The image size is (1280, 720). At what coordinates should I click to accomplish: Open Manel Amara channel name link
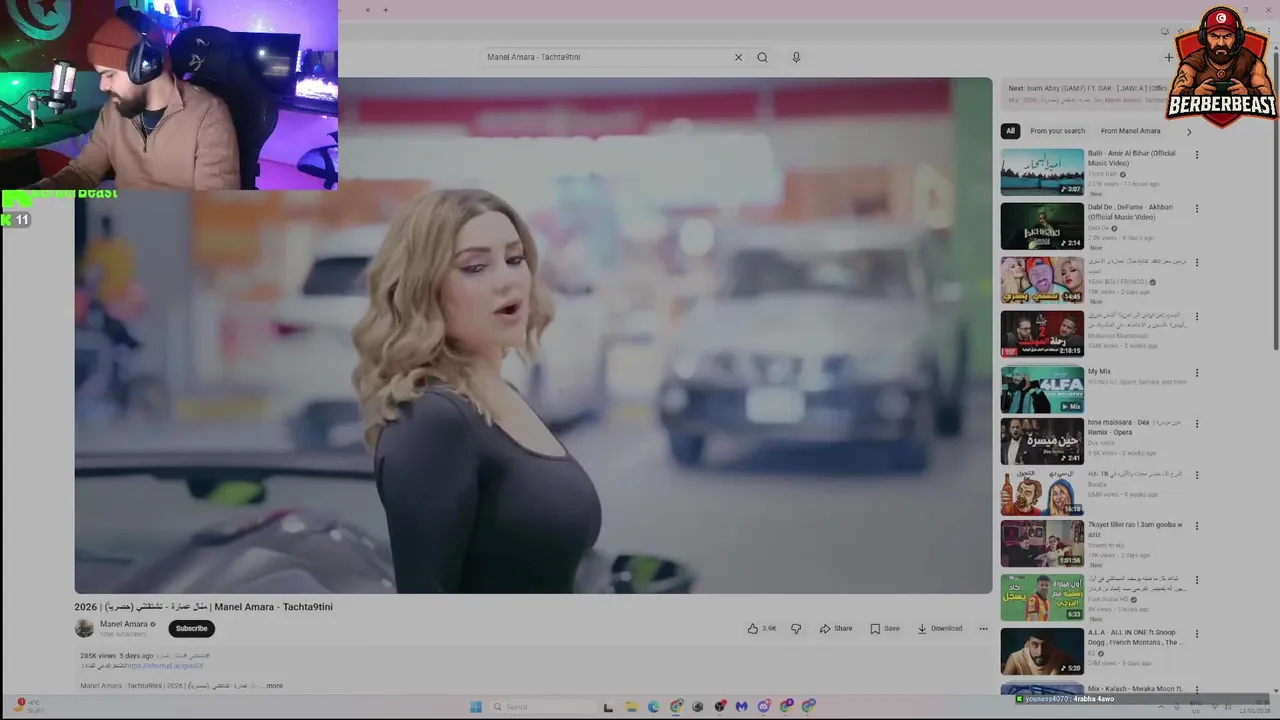(x=124, y=624)
